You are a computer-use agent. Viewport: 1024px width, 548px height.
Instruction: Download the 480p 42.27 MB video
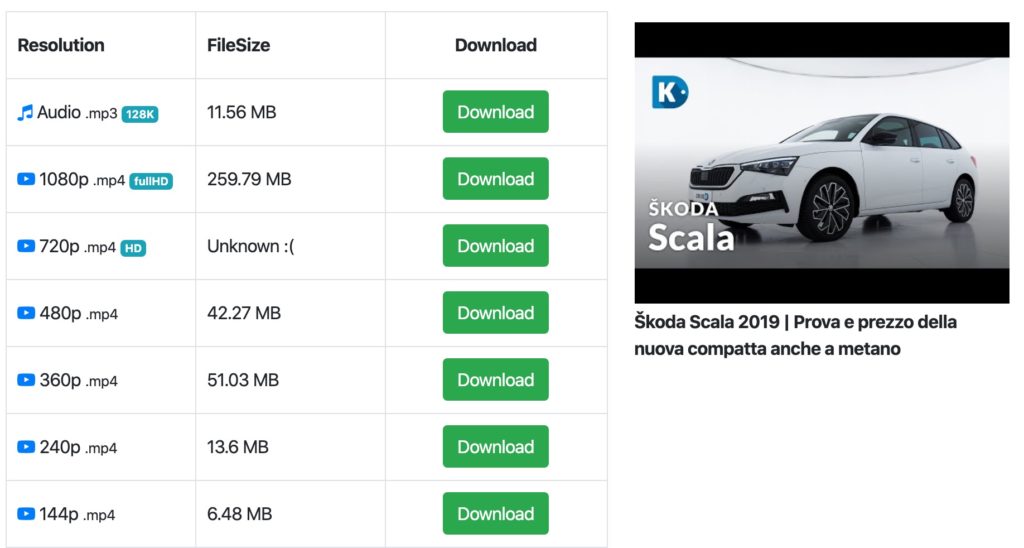pos(495,313)
